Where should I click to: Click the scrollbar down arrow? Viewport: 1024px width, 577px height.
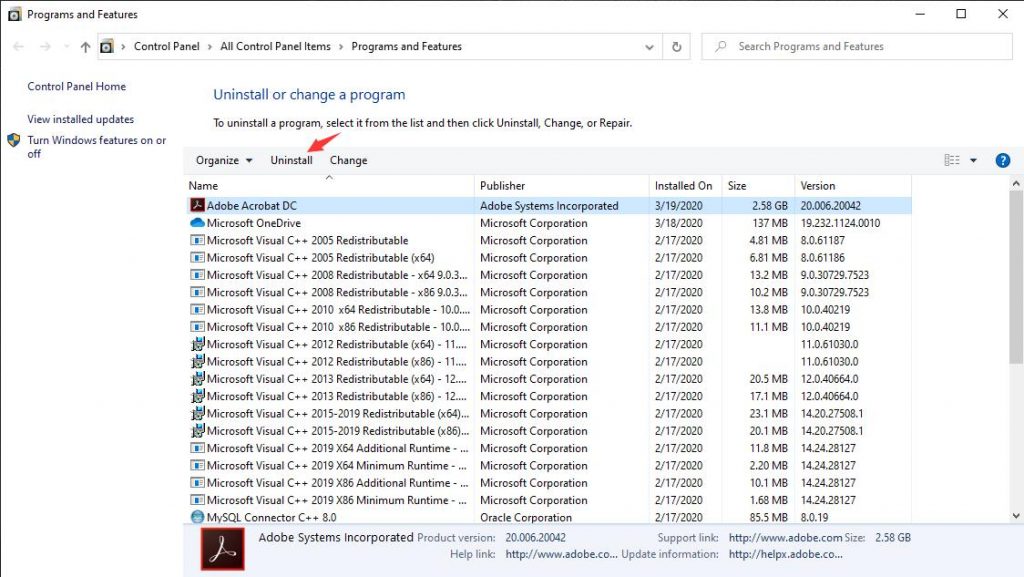(1016, 516)
